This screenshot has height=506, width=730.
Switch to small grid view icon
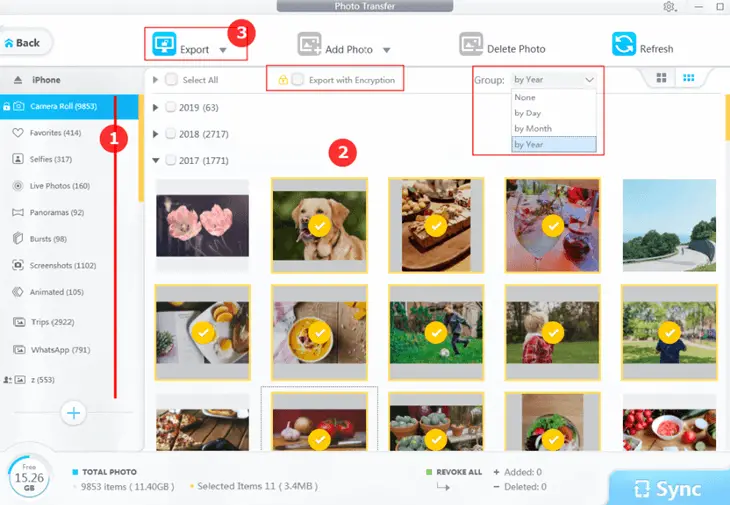[689, 78]
